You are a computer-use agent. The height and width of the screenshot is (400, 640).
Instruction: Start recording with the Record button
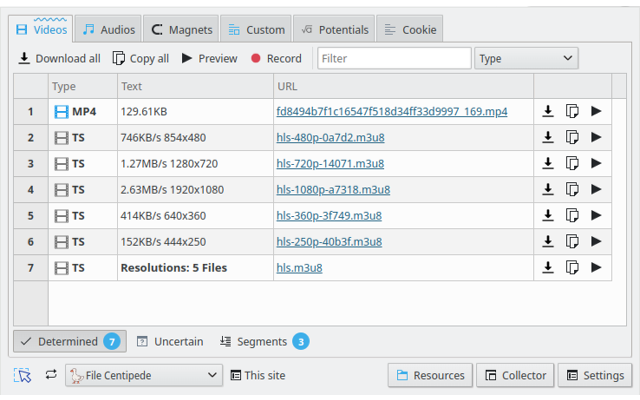[276, 58]
